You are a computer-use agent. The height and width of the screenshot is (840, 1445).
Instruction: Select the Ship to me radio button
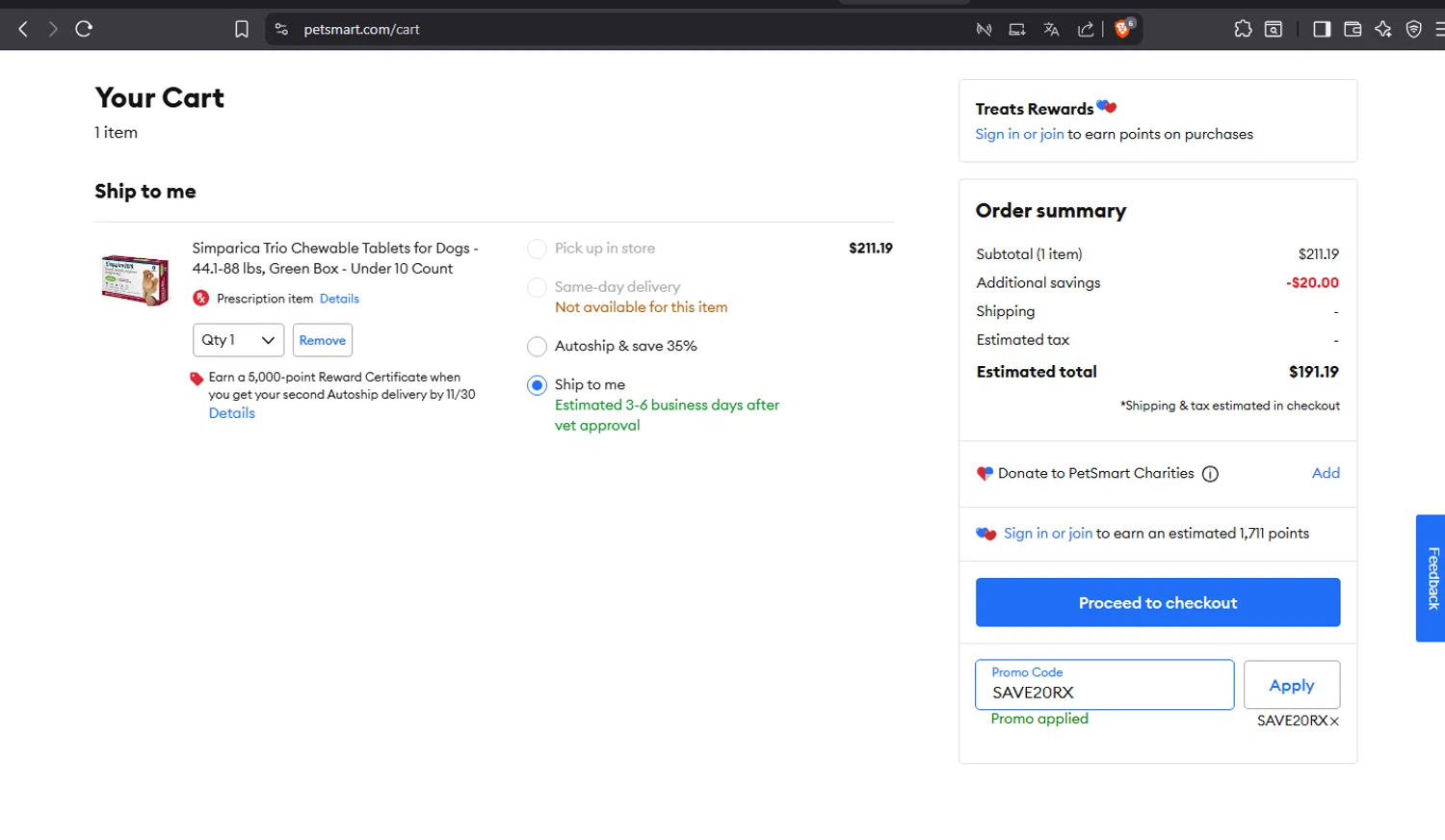(x=537, y=384)
